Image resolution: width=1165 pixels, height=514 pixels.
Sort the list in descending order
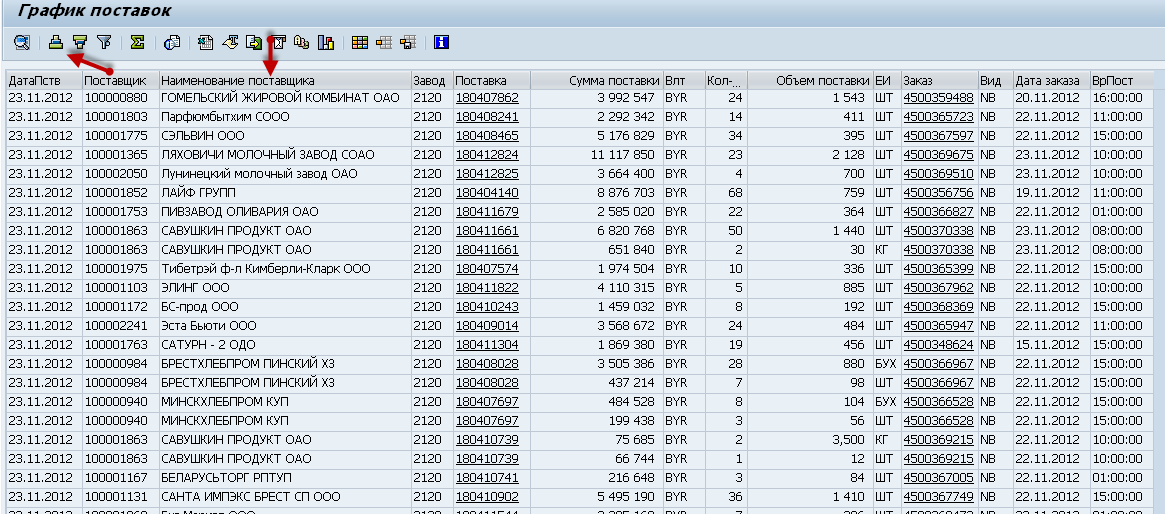(79, 42)
